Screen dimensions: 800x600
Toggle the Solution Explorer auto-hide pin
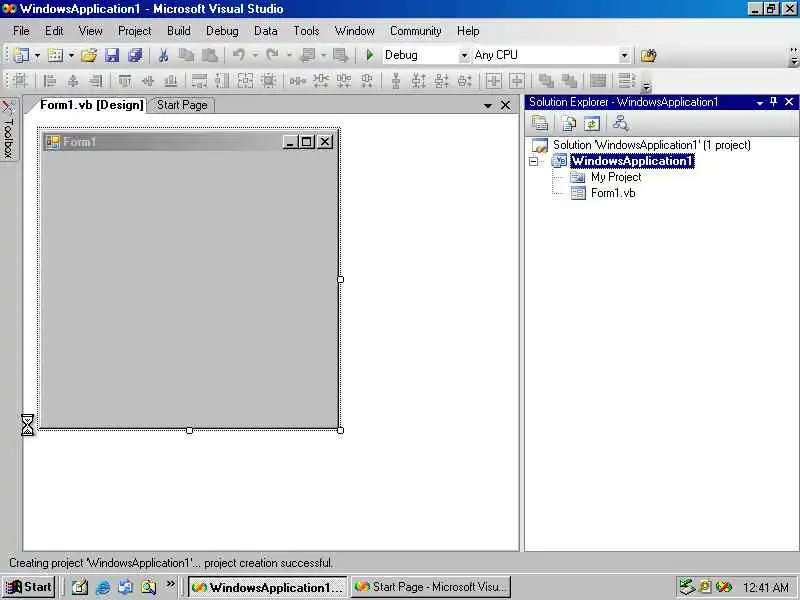(x=773, y=102)
